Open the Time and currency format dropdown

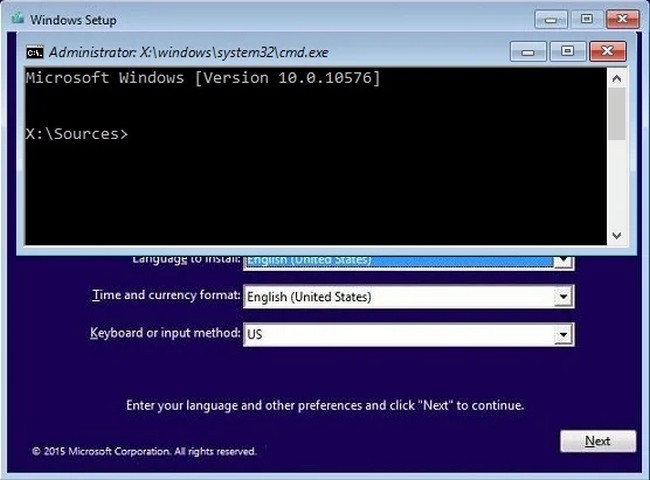pos(563,297)
